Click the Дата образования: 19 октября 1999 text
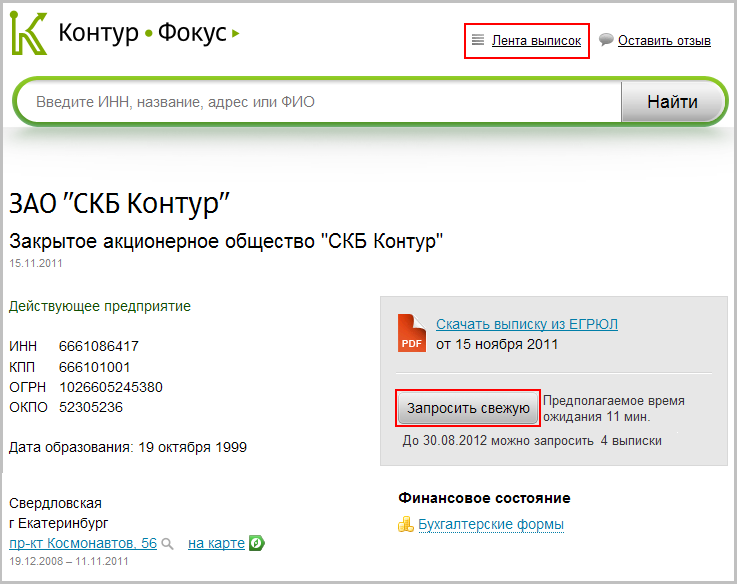This screenshot has width=737, height=584. pyautogui.click(x=128, y=447)
